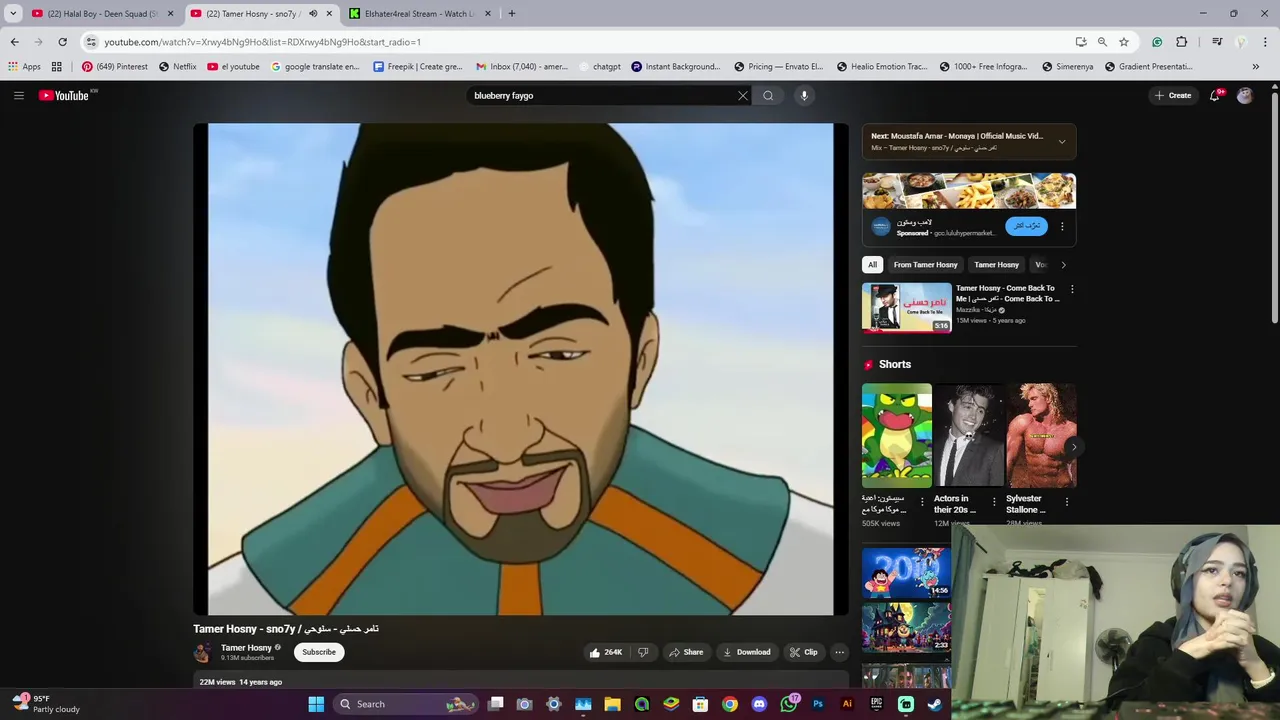Open the YouTube hamburger guide menu
This screenshot has height=720, width=1280.
pyautogui.click(x=18, y=95)
